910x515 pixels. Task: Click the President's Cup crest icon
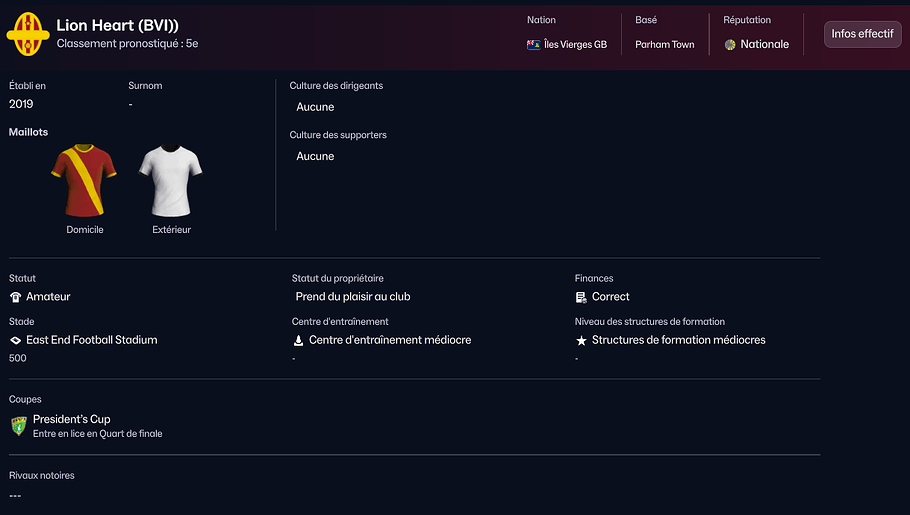click(18, 426)
